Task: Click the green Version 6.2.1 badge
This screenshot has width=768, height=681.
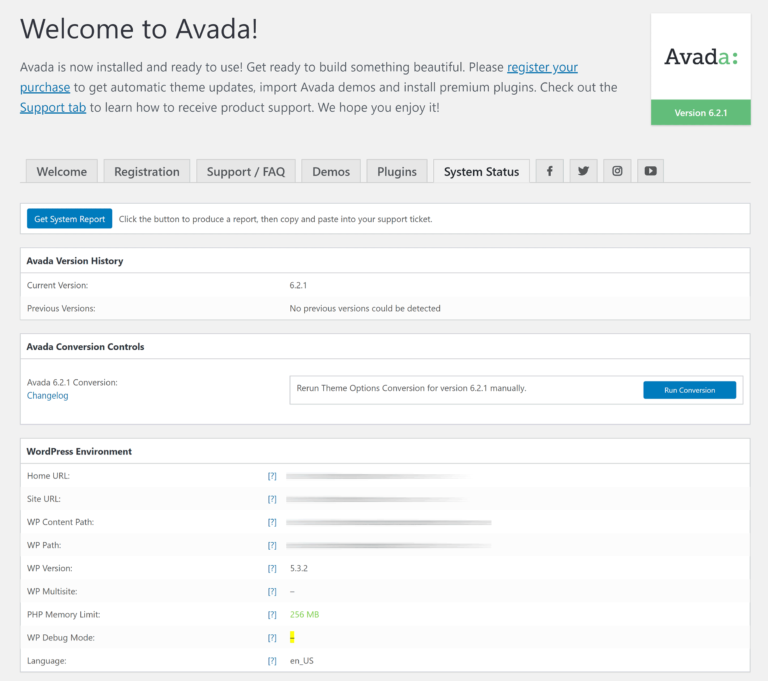Action: [x=701, y=113]
